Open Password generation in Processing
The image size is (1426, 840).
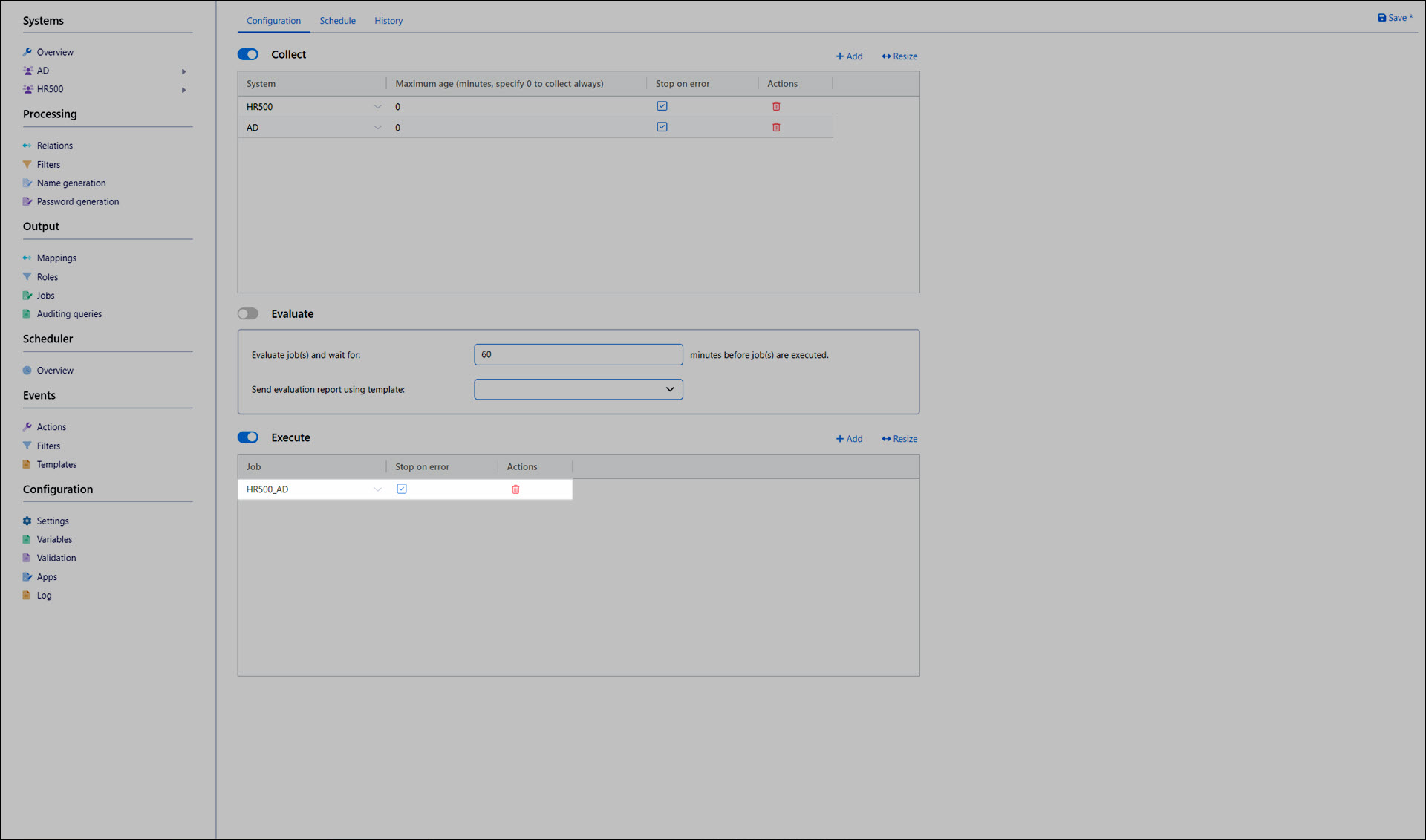(77, 201)
